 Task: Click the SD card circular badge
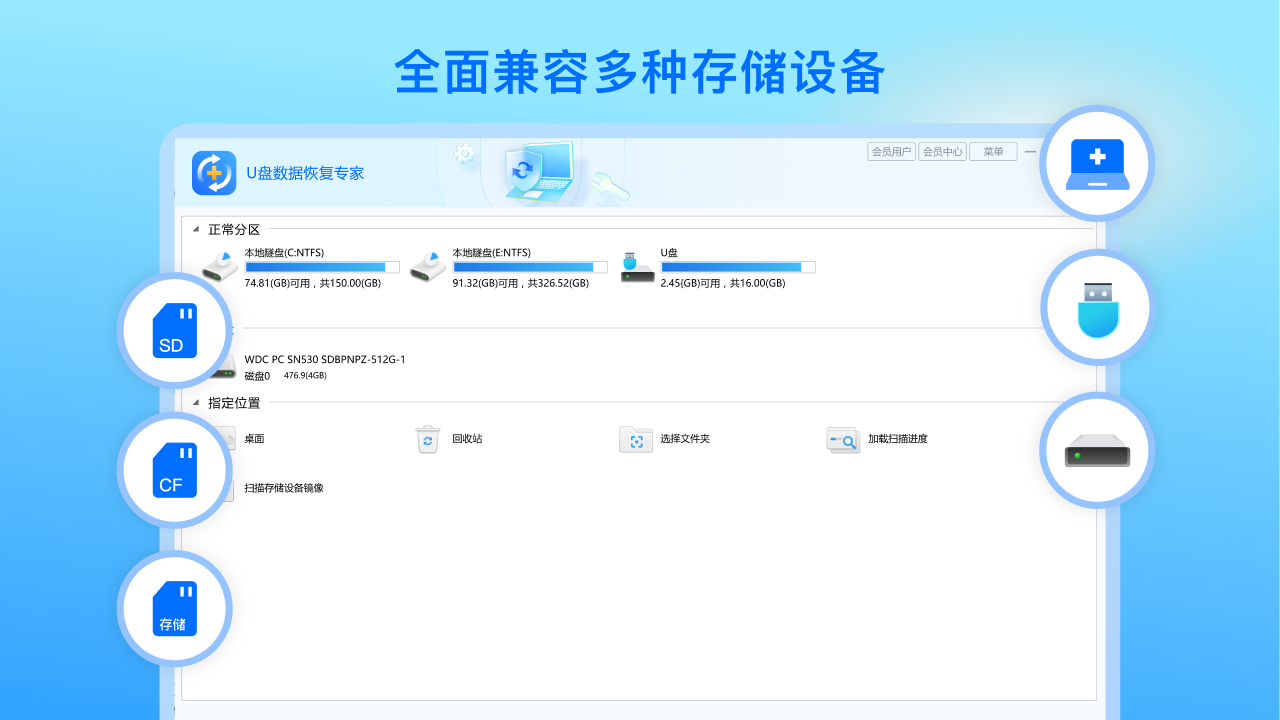[x=174, y=331]
